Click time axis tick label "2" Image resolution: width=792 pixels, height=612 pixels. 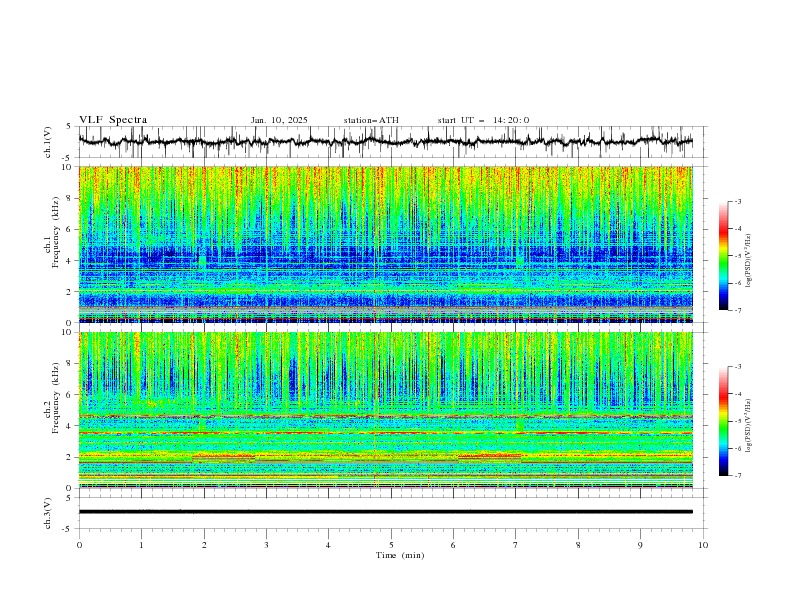click(204, 545)
